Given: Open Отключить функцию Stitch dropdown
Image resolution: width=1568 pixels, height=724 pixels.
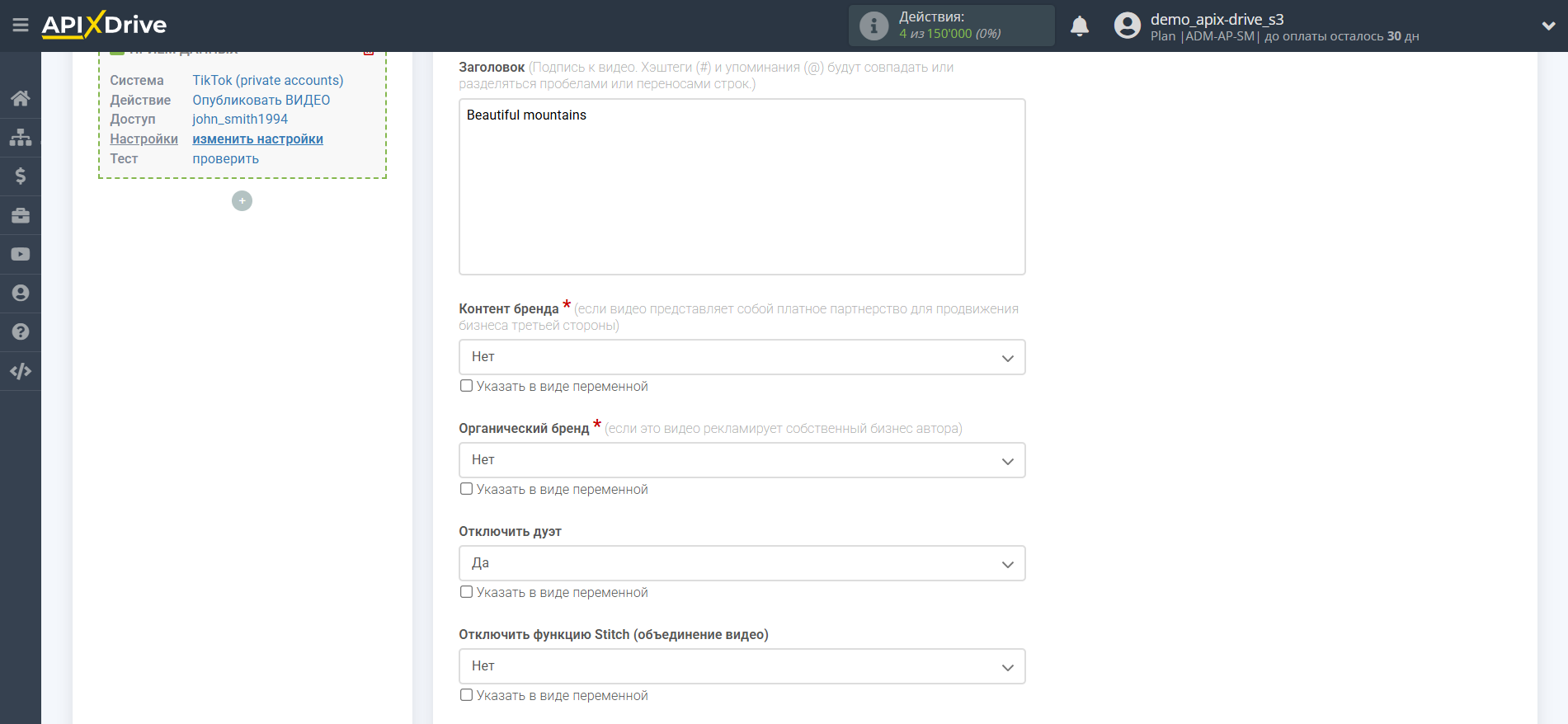Looking at the screenshot, I should point(742,666).
